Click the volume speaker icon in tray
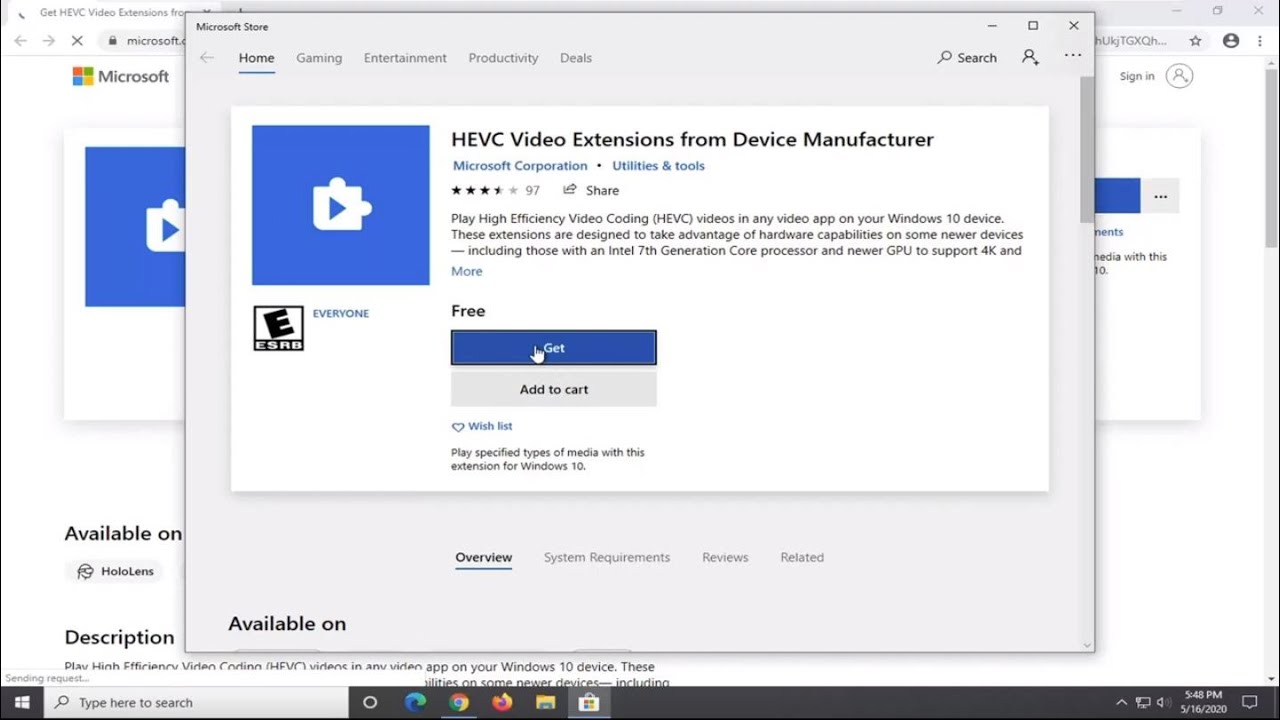Image resolution: width=1280 pixels, height=720 pixels. coord(1163,702)
